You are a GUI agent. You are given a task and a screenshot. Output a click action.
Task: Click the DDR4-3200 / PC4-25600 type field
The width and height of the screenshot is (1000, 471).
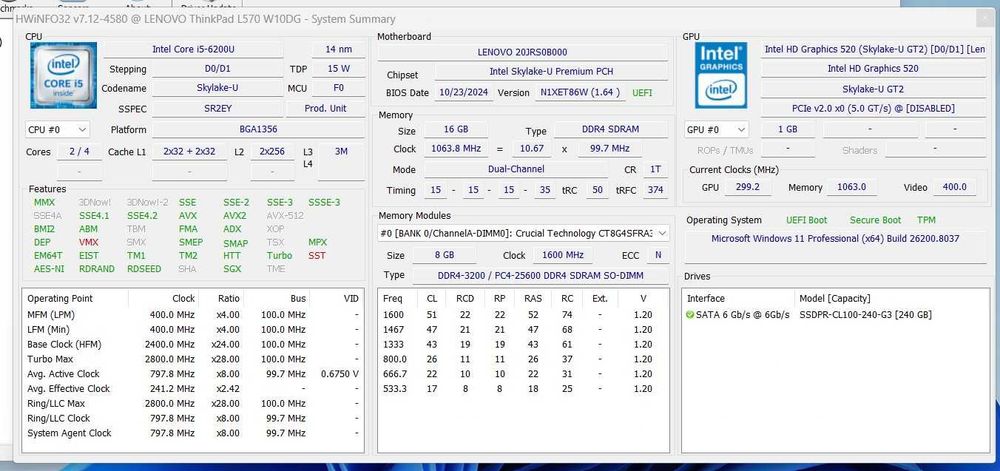(540, 275)
